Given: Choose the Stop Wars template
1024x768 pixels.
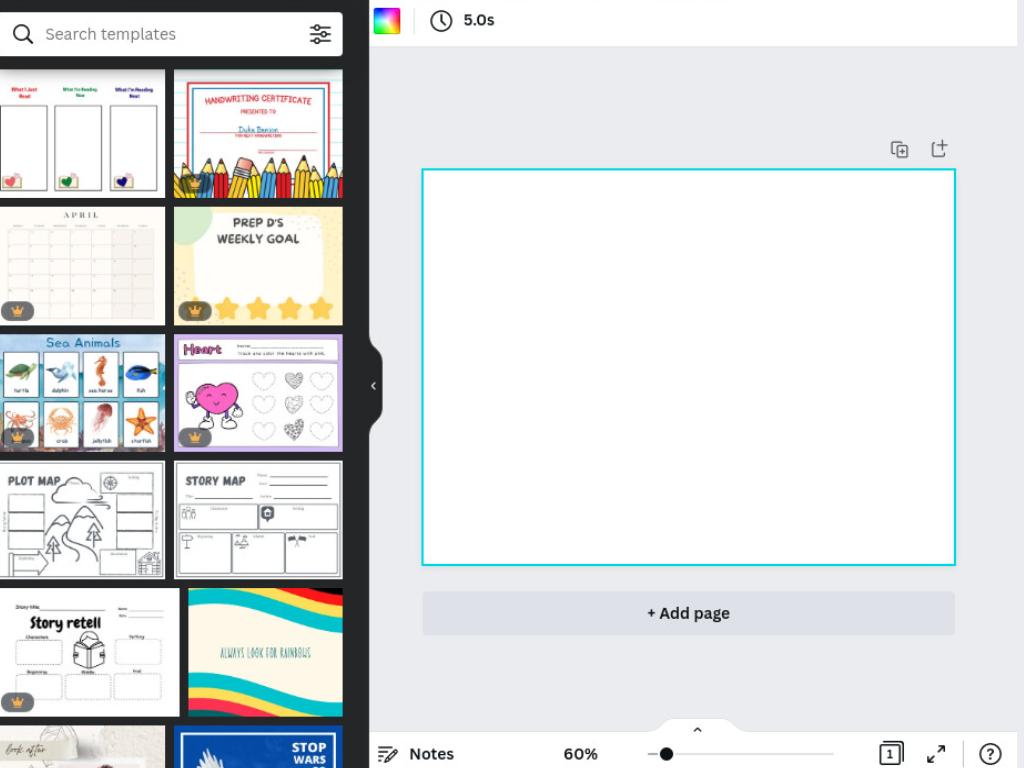Looking at the screenshot, I should coord(258,747).
